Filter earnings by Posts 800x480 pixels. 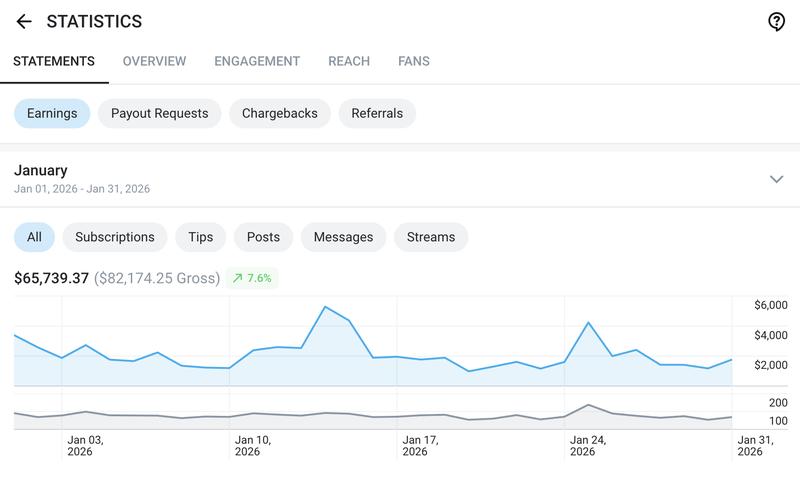pyautogui.click(x=263, y=237)
